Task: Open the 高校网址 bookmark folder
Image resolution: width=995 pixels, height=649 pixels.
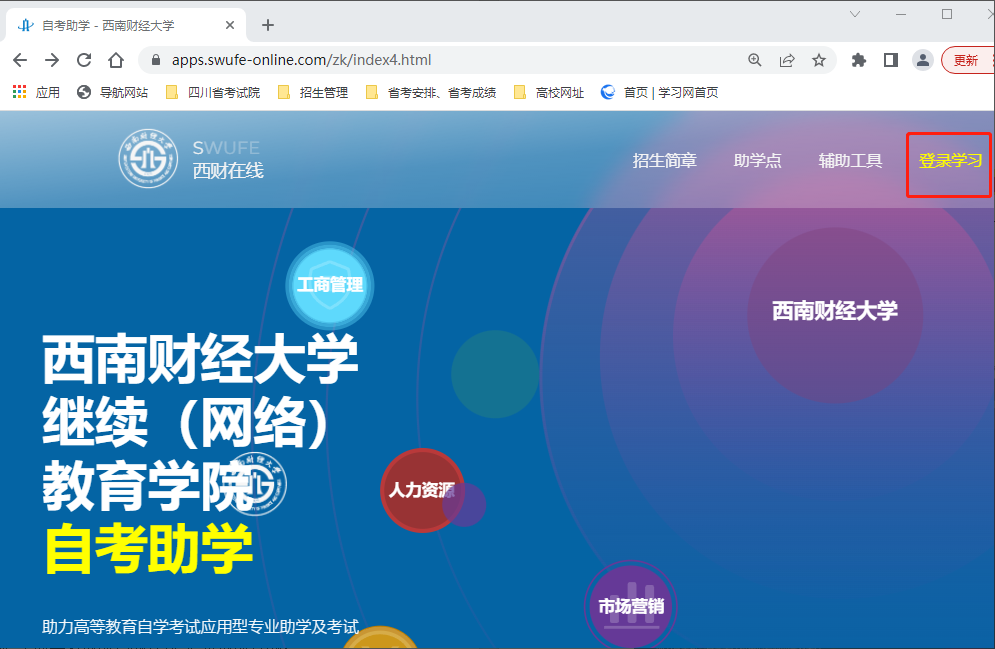Action: [548, 93]
